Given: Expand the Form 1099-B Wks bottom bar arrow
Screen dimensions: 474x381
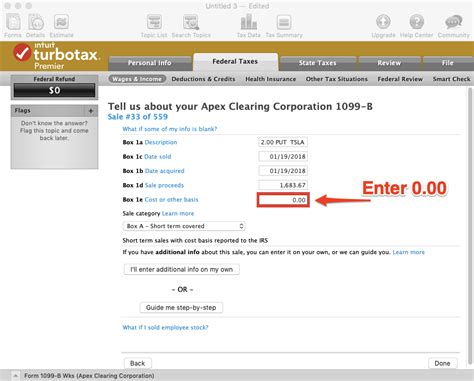Looking at the screenshot, I should (15, 376).
